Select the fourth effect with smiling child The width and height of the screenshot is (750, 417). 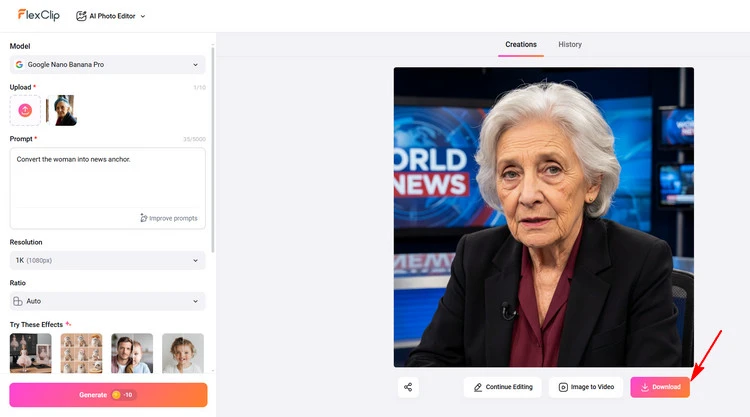[183, 353]
